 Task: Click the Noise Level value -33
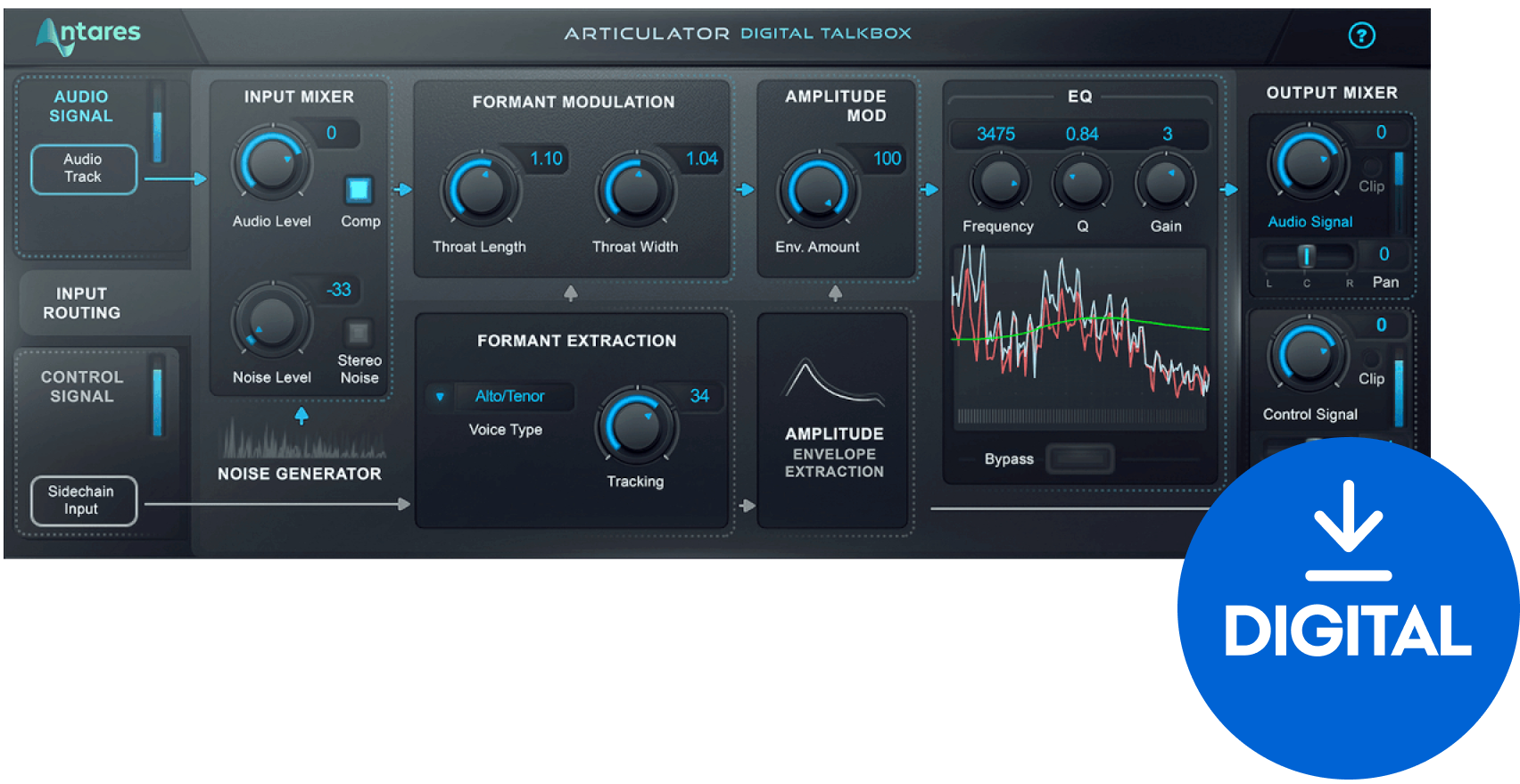pos(339,289)
